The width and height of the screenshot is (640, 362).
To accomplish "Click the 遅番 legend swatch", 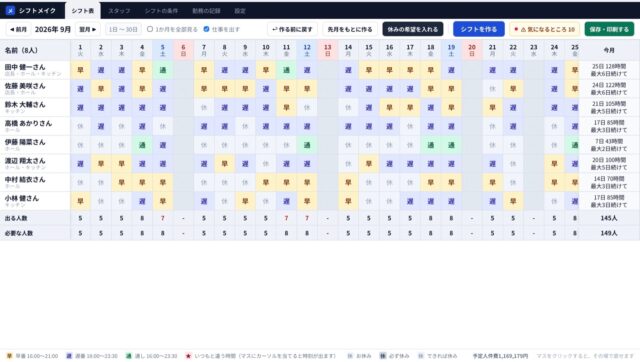I will click(x=69, y=356).
